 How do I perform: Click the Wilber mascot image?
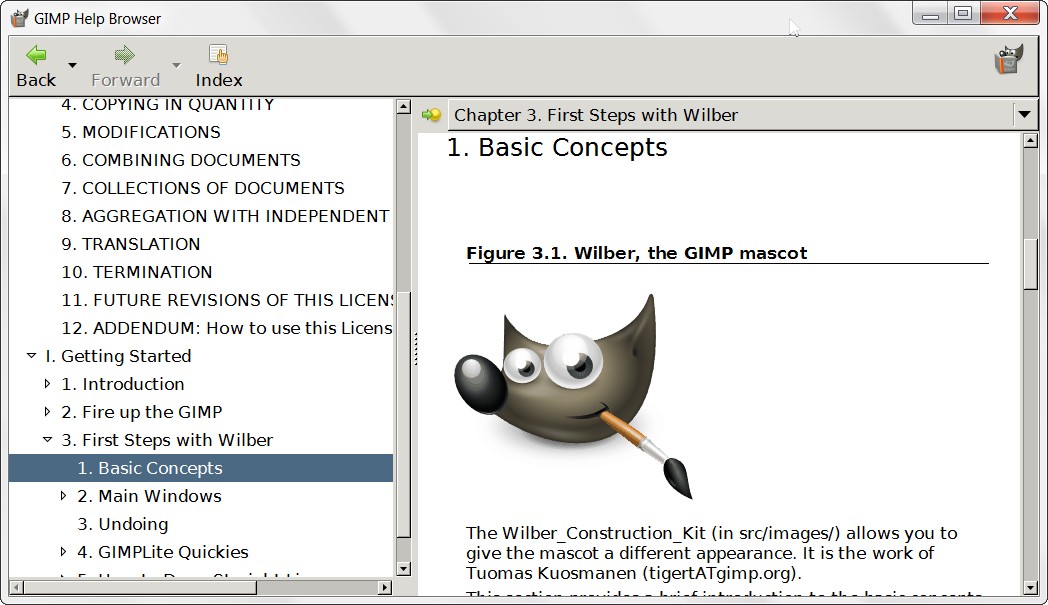(x=573, y=396)
